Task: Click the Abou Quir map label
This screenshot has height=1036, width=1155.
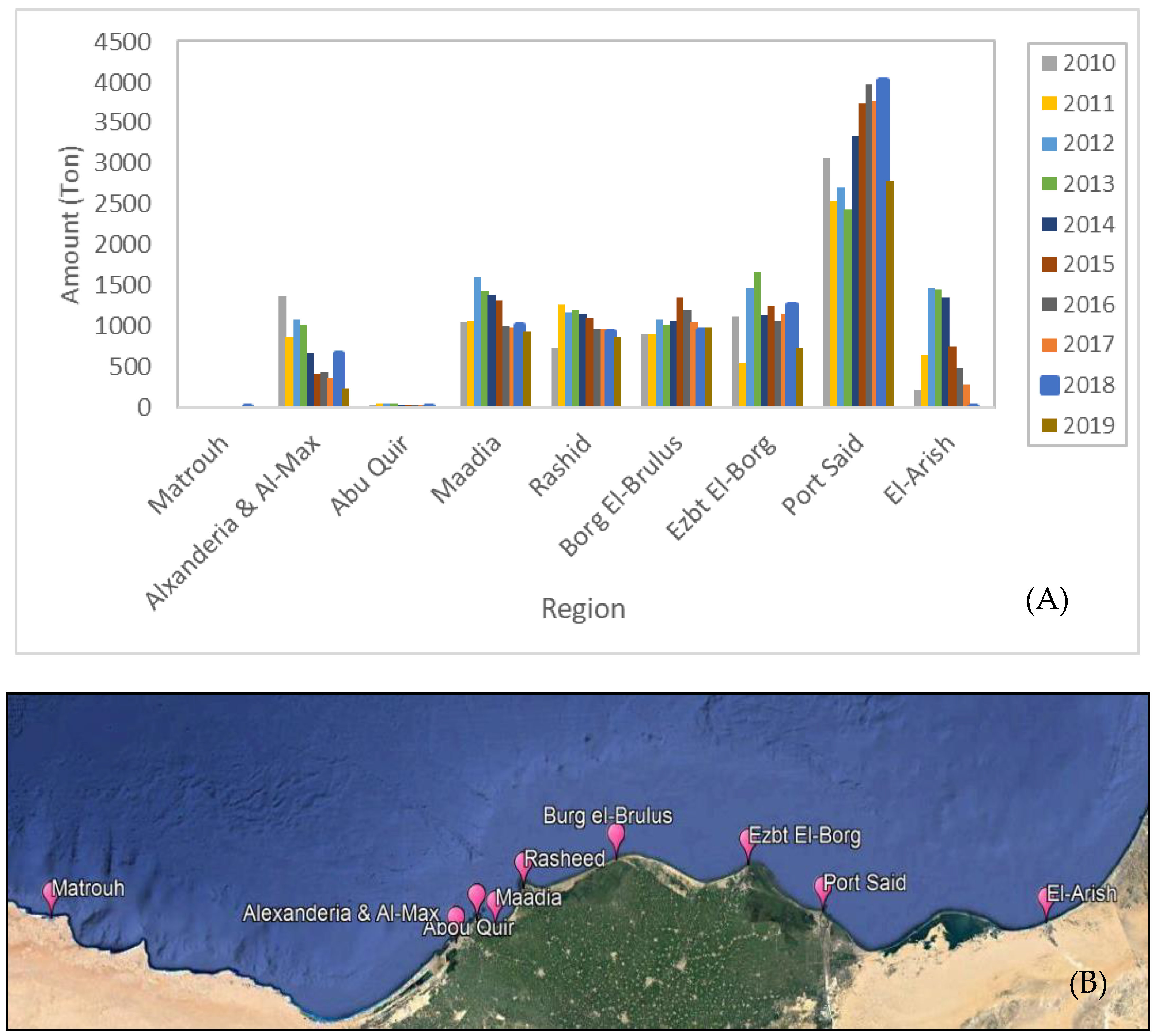Action: point(468,928)
